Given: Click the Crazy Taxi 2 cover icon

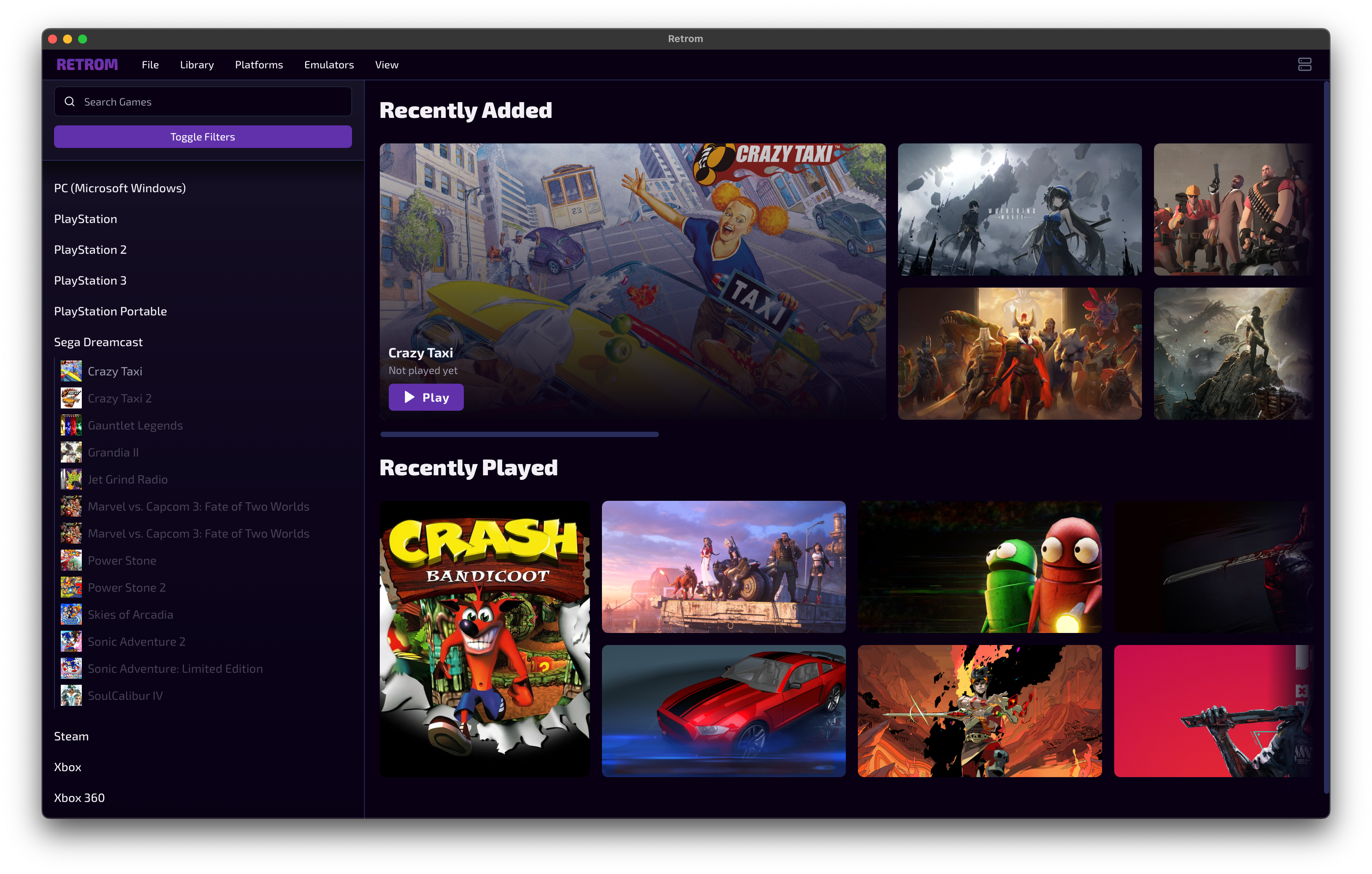Looking at the screenshot, I should 71,398.
